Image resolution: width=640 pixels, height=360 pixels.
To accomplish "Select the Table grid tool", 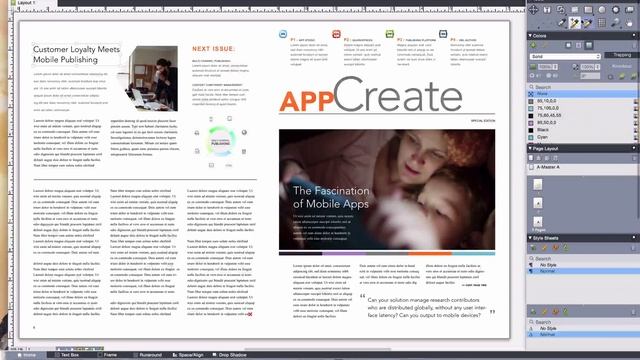I will (602, 22).
